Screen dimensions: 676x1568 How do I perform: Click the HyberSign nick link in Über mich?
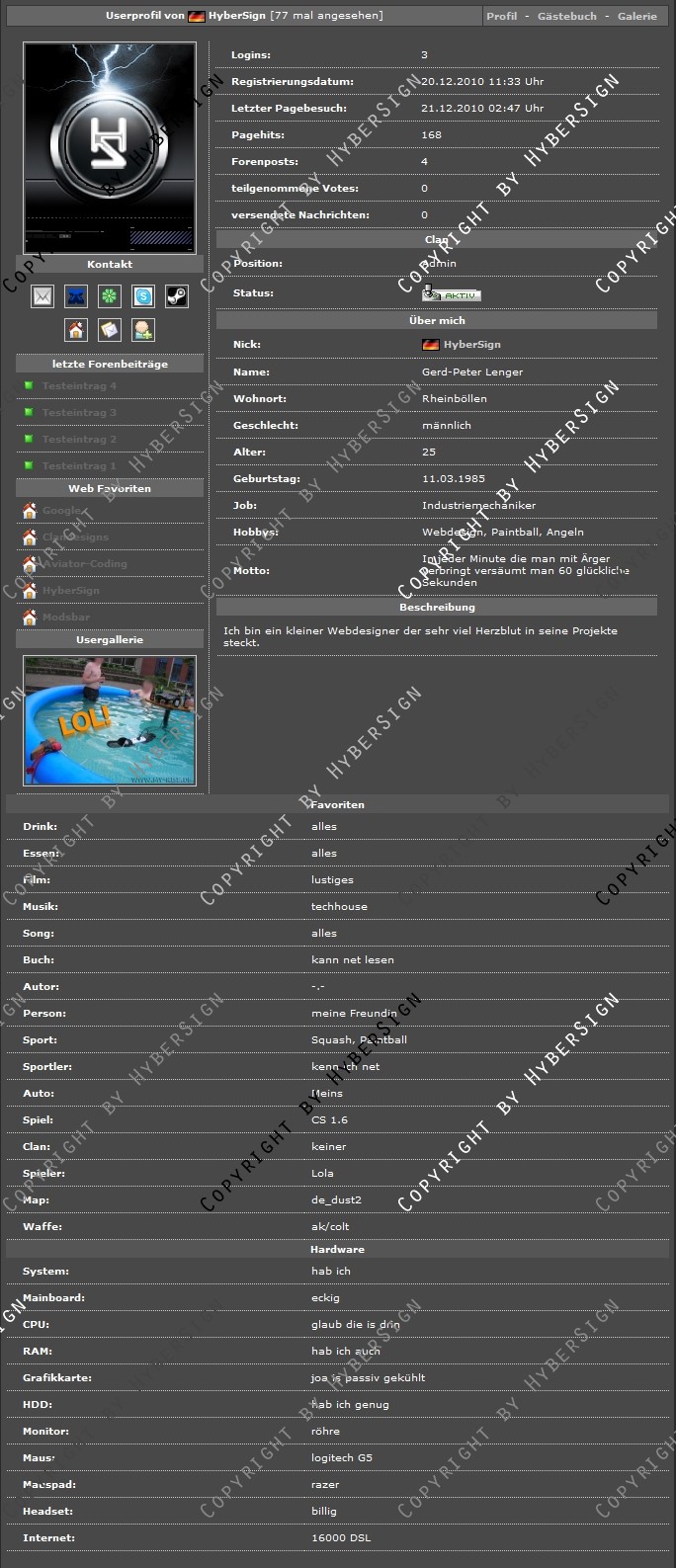[x=471, y=345]
